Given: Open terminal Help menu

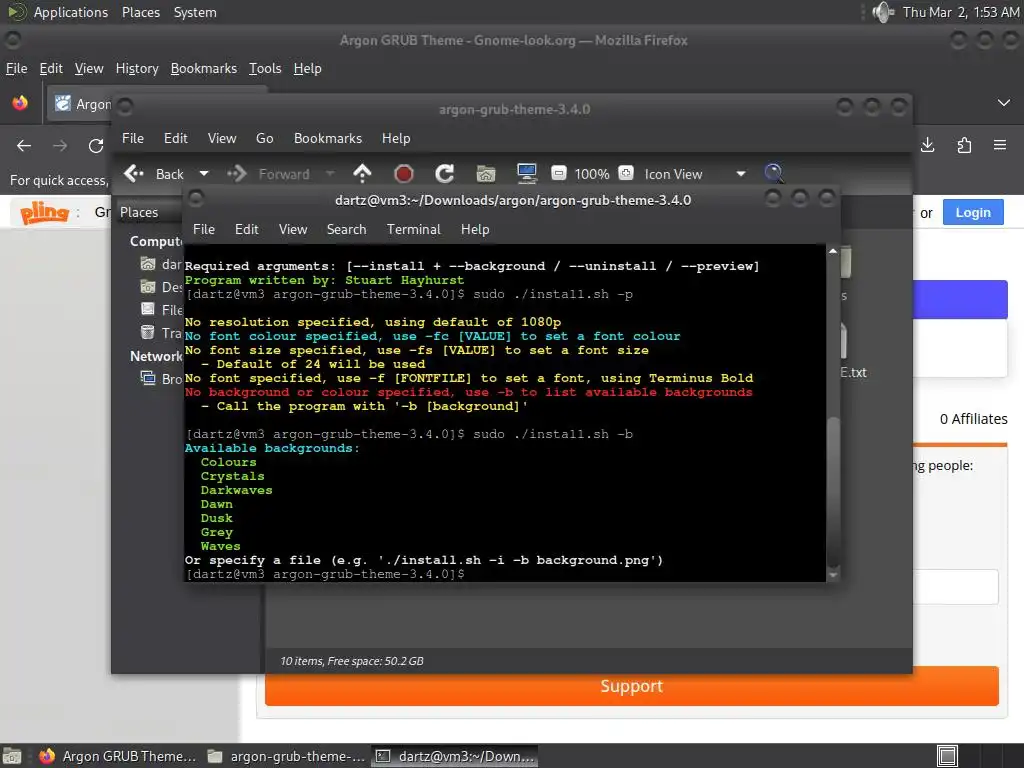Looking at the screenshot, I should click(x=475, y=229).
